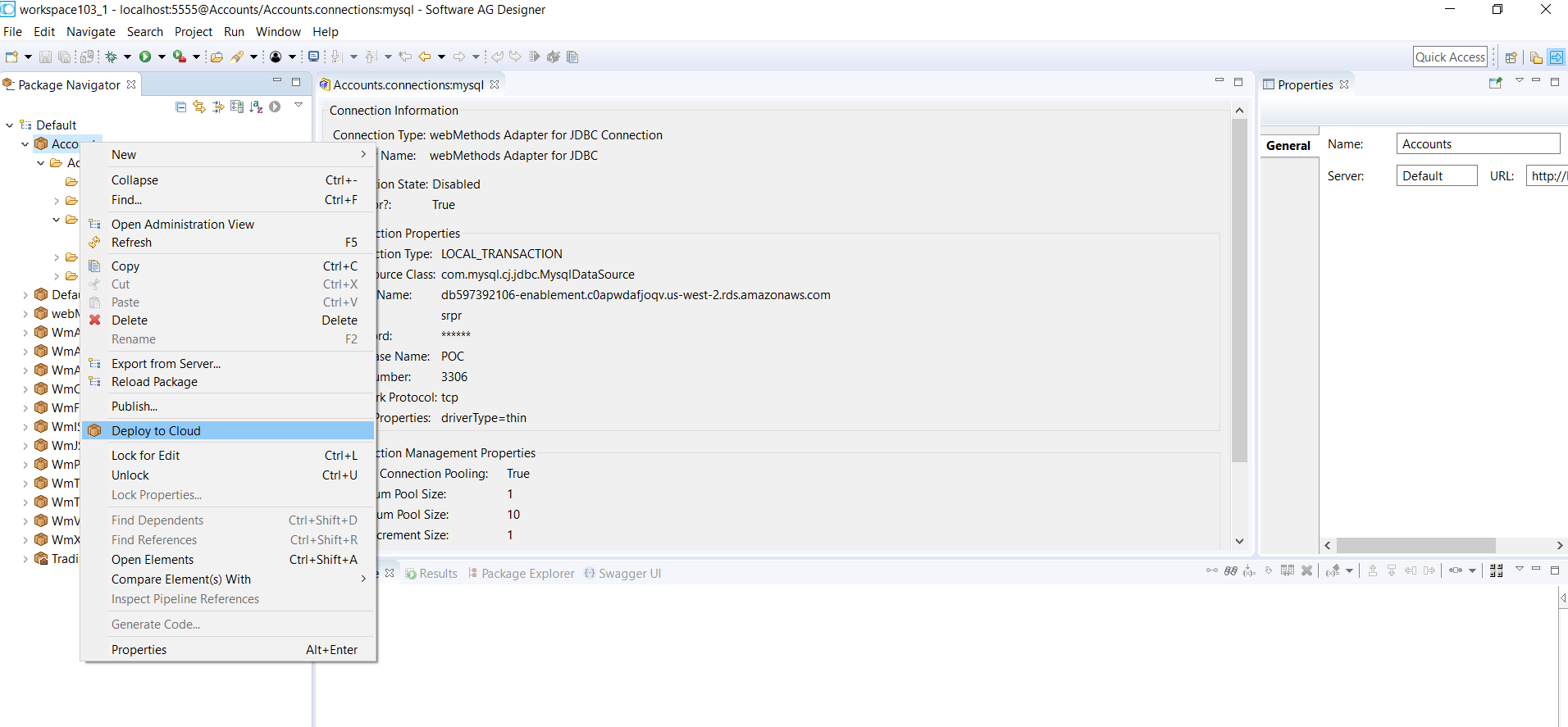
Task: Click the Quick Access search field
Action: (1450, 57)
